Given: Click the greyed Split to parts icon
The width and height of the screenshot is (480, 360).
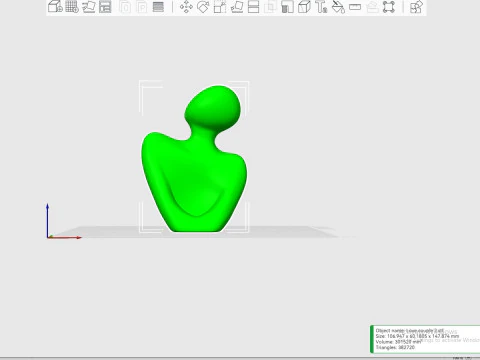Looking at the screenshot, I should point(142,7).
